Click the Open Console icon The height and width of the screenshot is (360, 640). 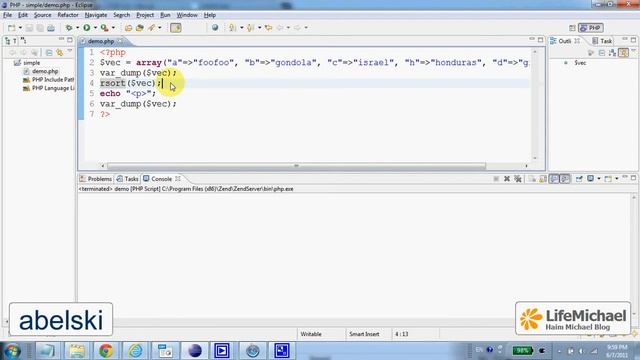[x=608, y=179]
